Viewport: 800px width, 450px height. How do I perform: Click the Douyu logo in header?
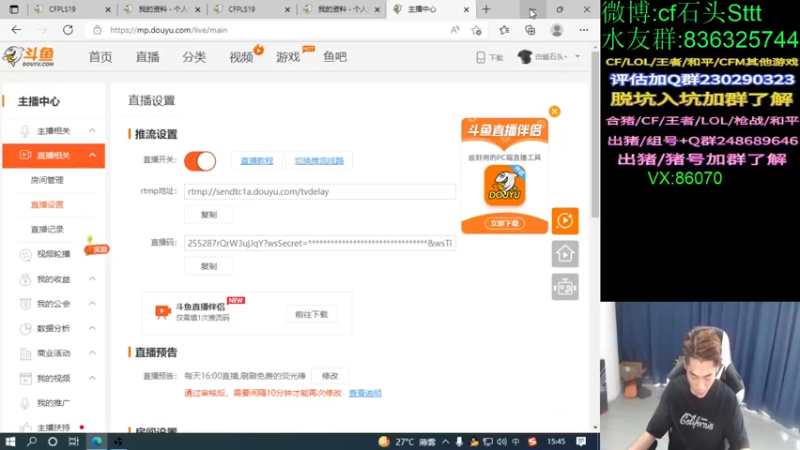[28, 57]
